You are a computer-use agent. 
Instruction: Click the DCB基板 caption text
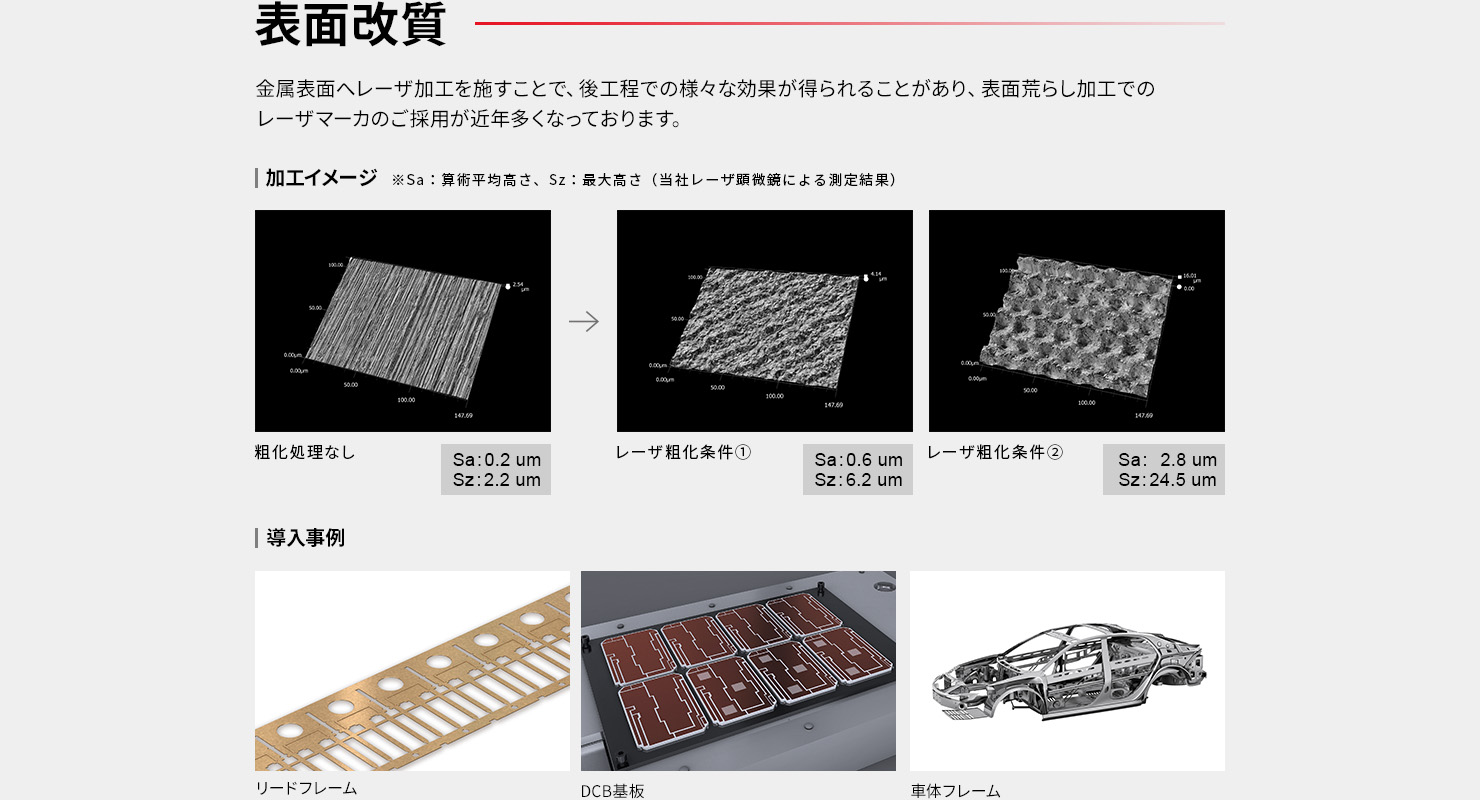[613, 790]
